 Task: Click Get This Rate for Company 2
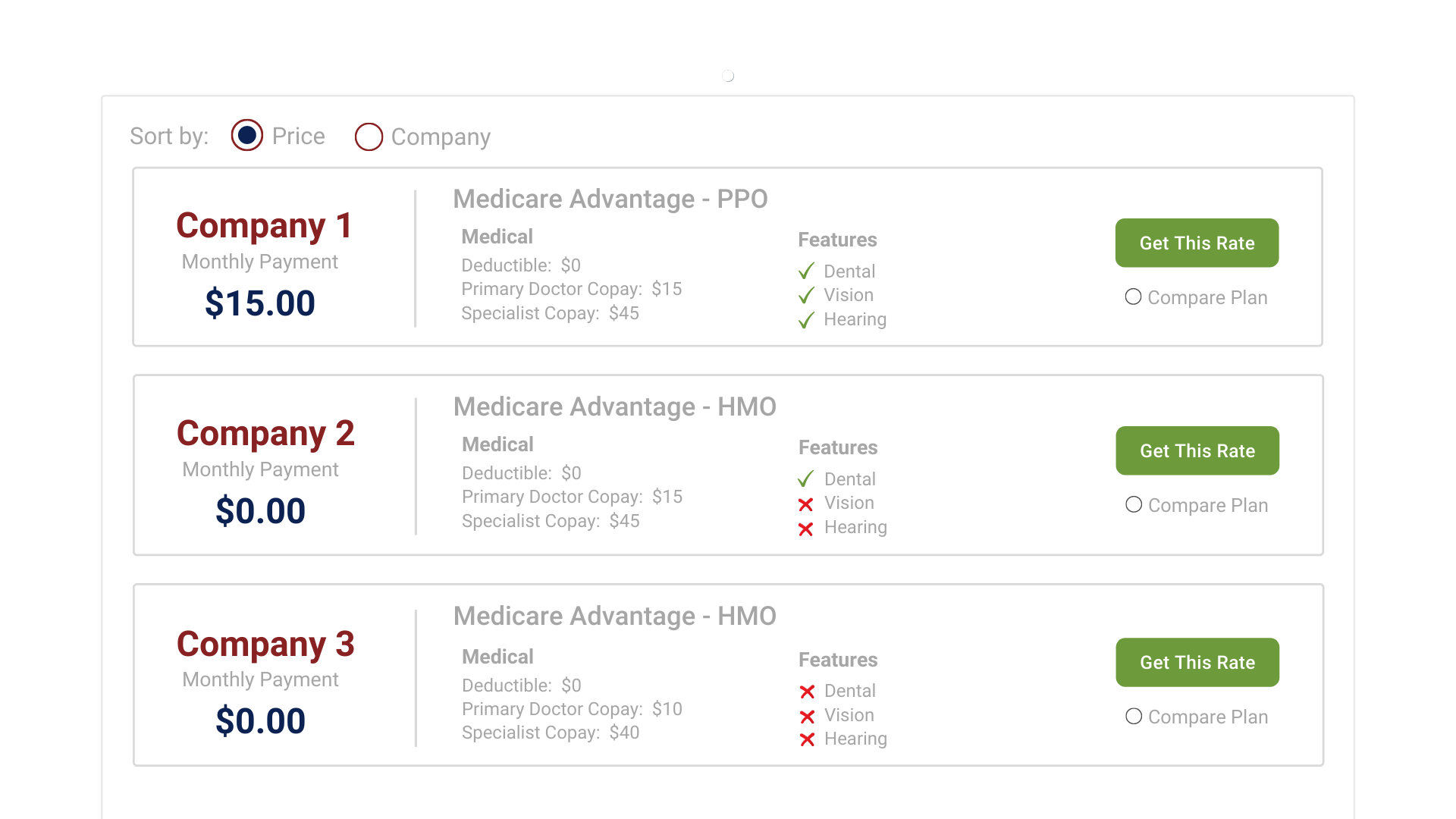1197,451
